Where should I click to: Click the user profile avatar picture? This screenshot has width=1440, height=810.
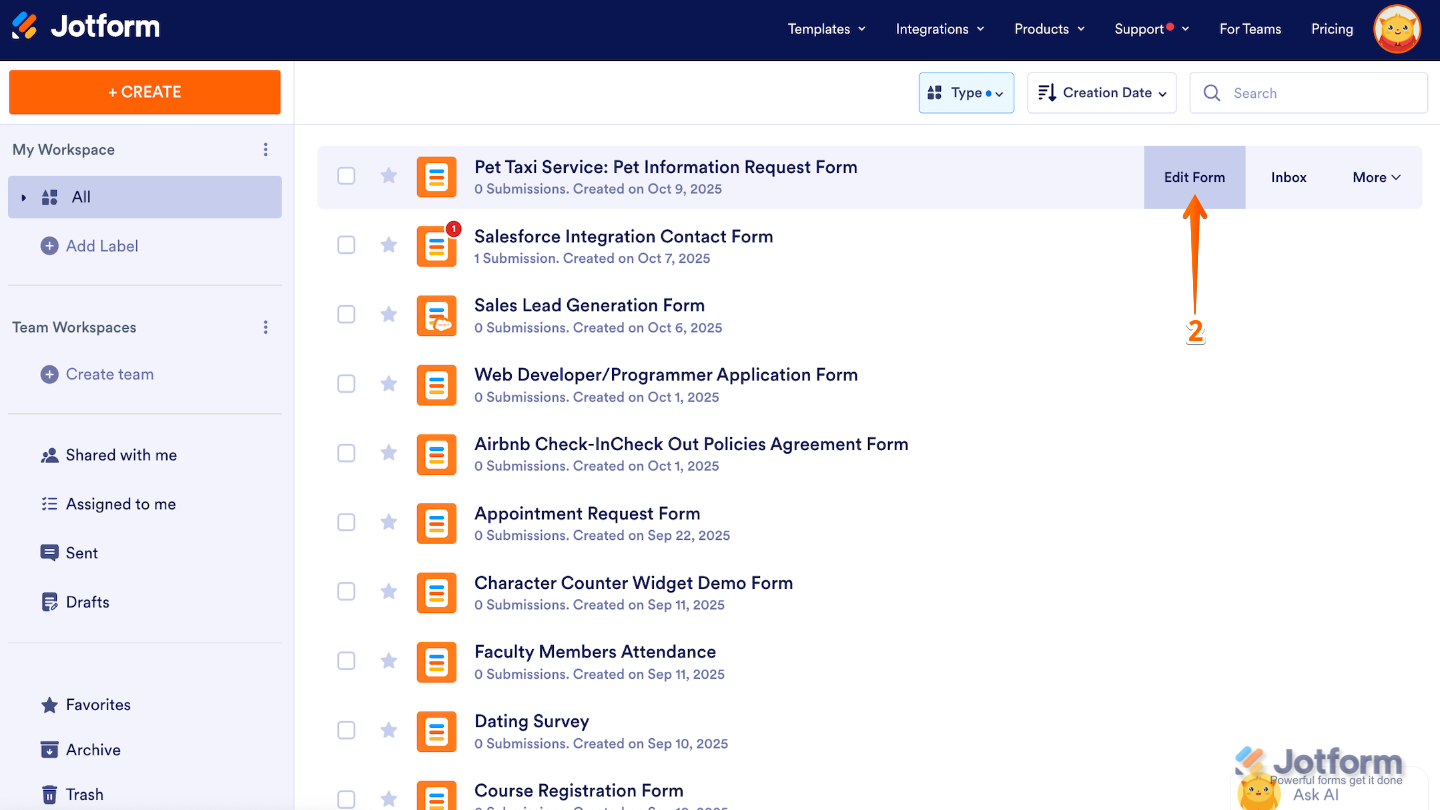point(1396,29)
